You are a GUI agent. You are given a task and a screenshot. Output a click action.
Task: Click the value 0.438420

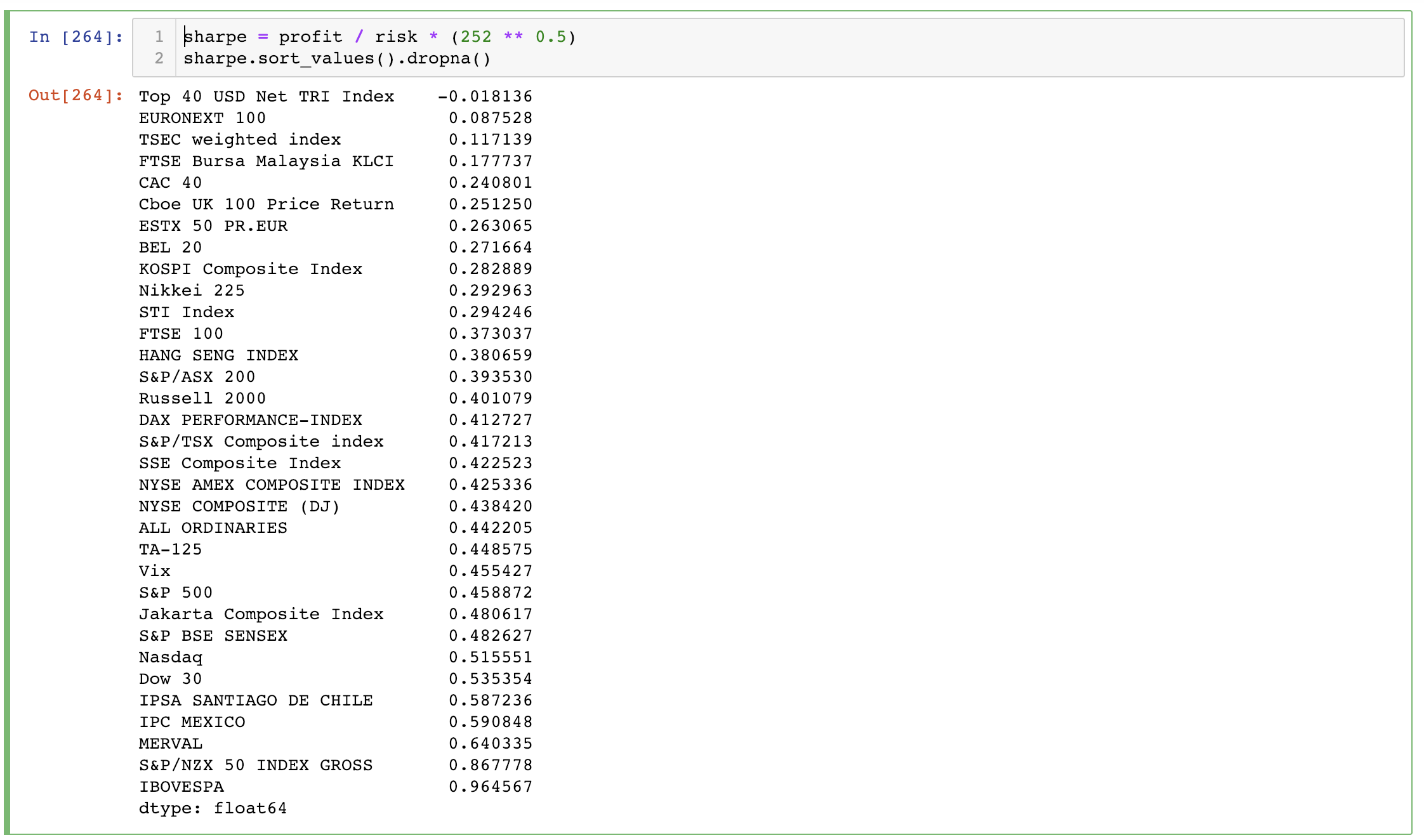pyautogui.click(x=491, y=506)
